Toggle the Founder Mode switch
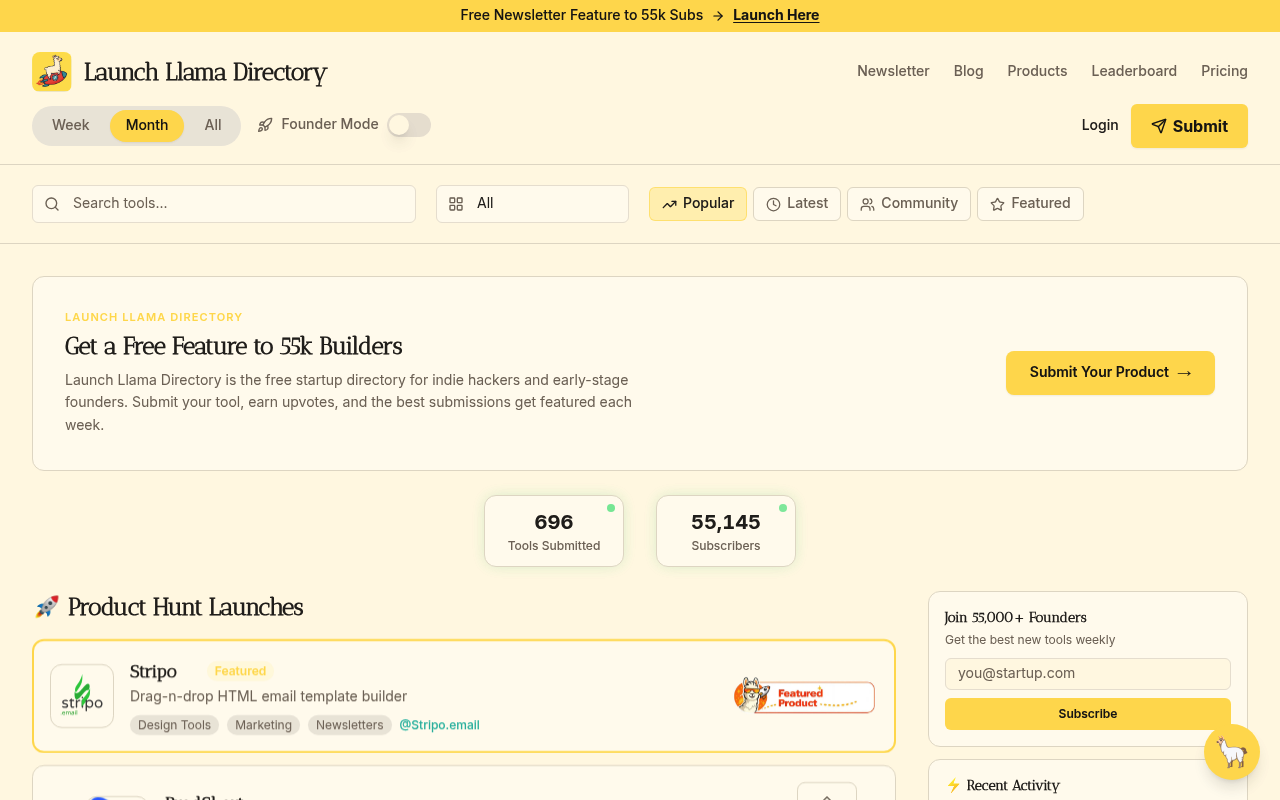 coord(409,125)
